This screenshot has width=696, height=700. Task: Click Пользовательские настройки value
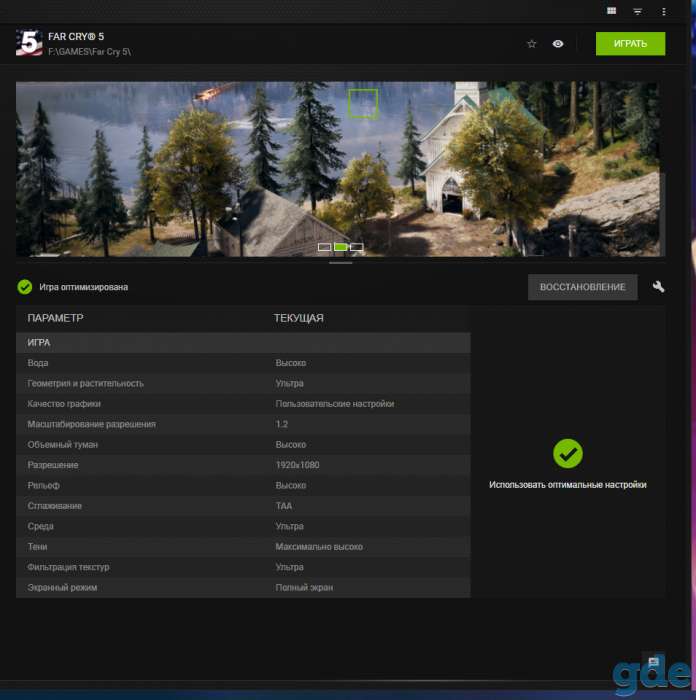pyautogui.click(x=335, y=404)
